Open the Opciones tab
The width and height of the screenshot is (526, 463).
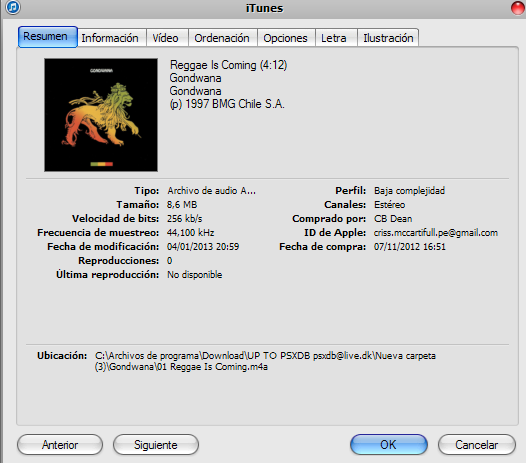285,38
